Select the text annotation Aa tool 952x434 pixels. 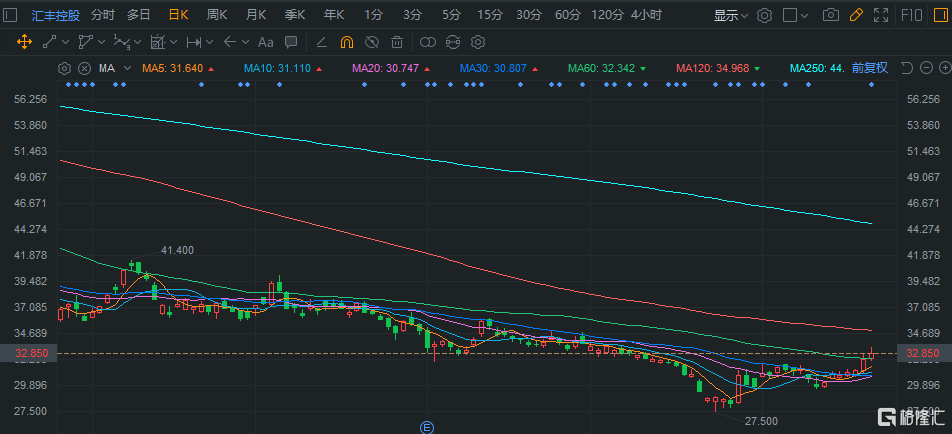click(265, 42)
